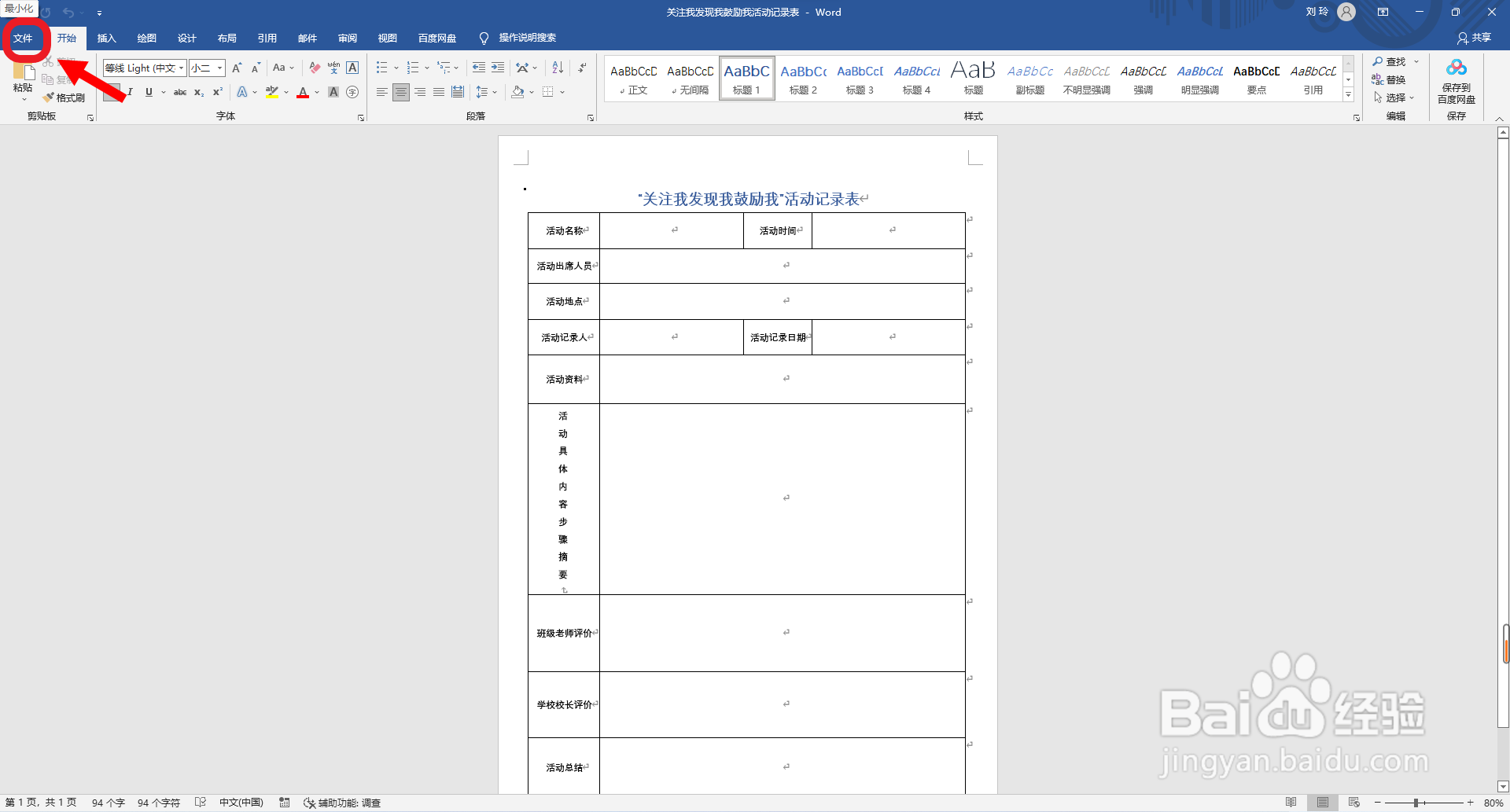The height and width of the screenshot is (812, 1510).
Task: Open the 审阅 ribbon tab
Action: pos(347,38)
